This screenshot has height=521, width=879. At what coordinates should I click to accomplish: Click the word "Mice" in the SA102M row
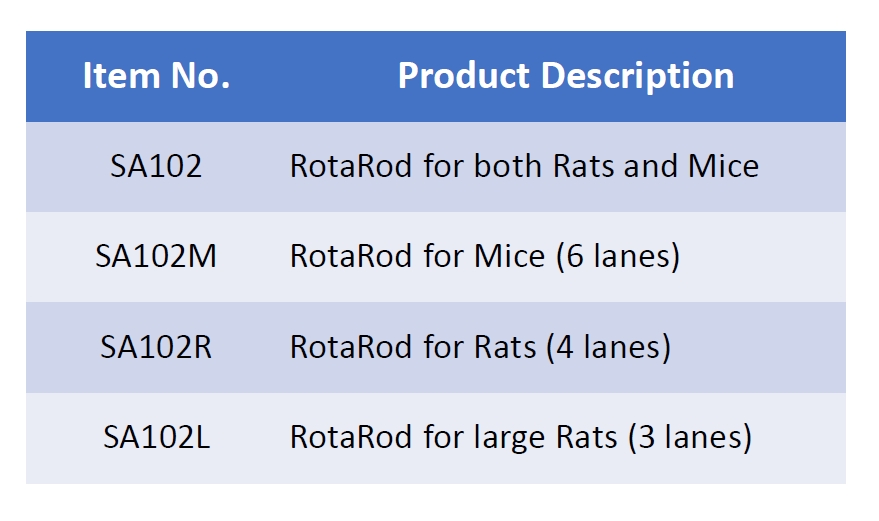pyautogui.click(x=496, y=257)
